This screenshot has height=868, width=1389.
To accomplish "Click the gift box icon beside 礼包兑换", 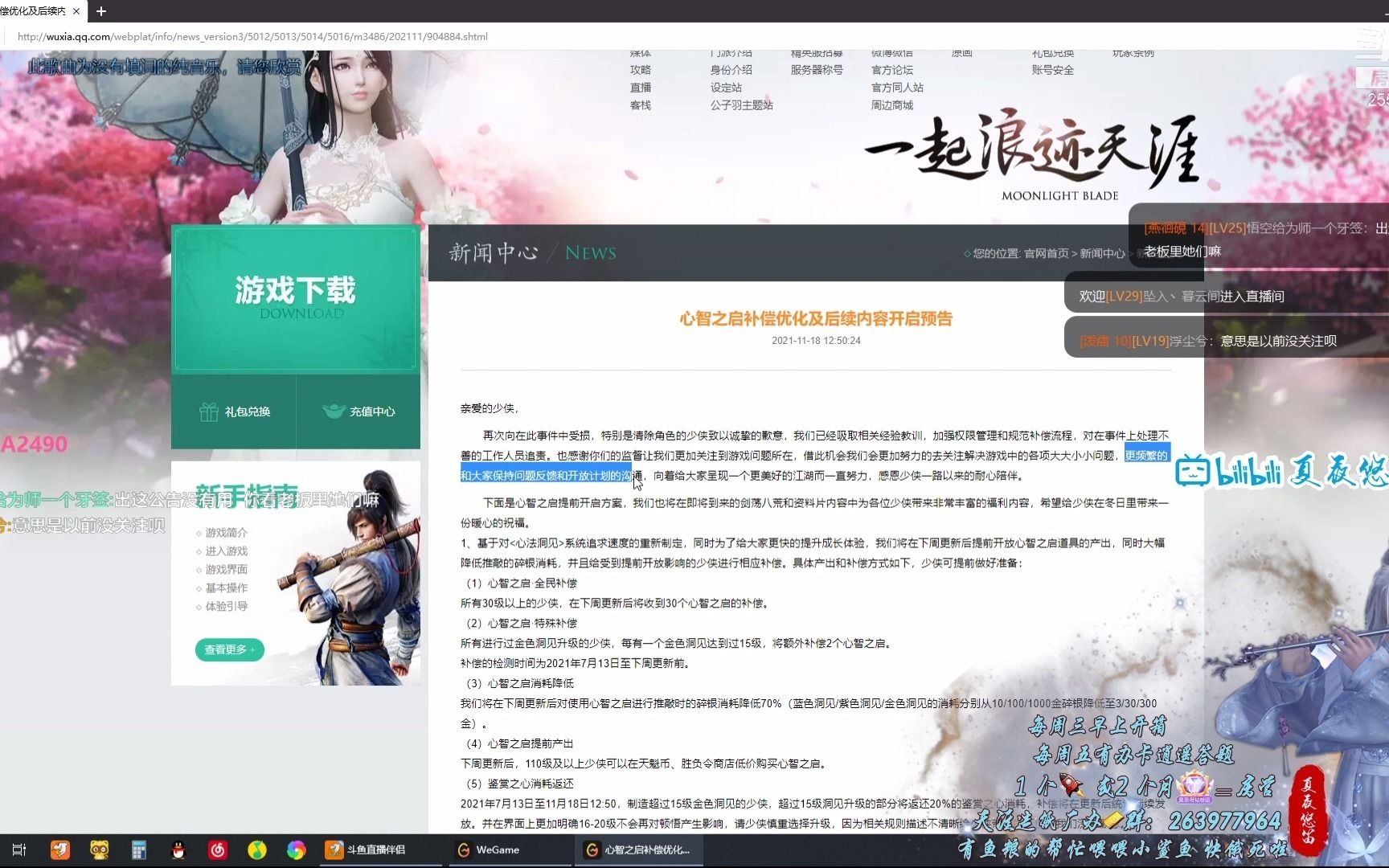I will 209,411.
